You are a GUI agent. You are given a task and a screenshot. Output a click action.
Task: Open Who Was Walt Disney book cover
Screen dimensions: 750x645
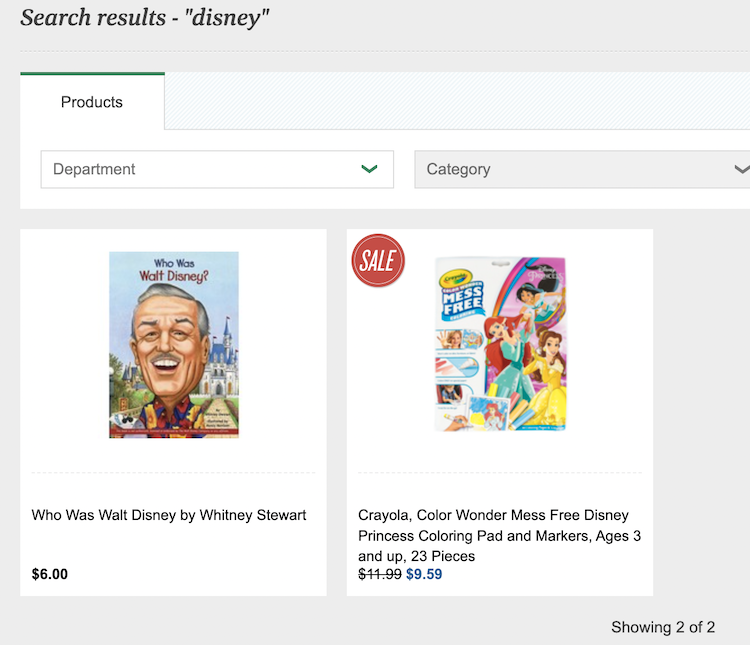(x=174, y=345)
